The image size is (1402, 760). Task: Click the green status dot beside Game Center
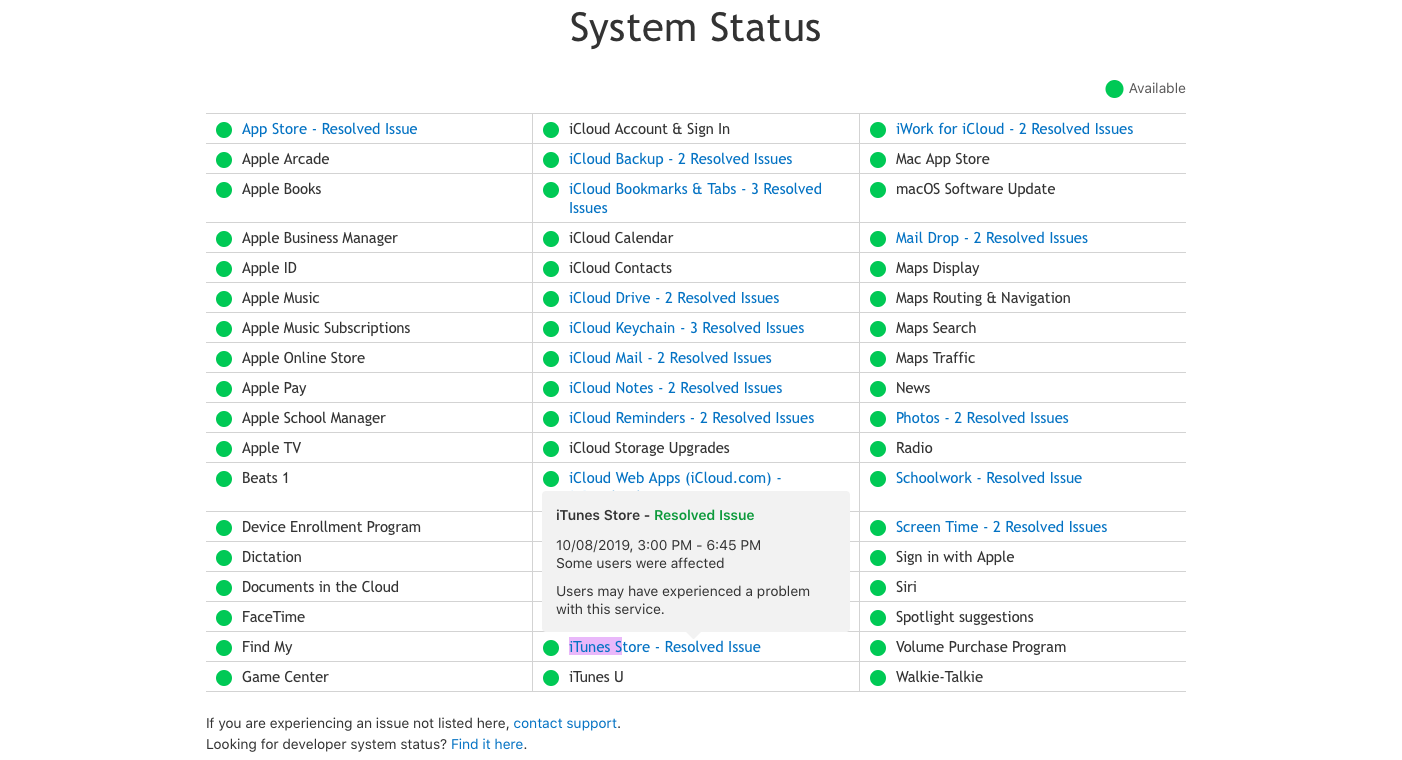pyautogui.click(x=224, y=678)
